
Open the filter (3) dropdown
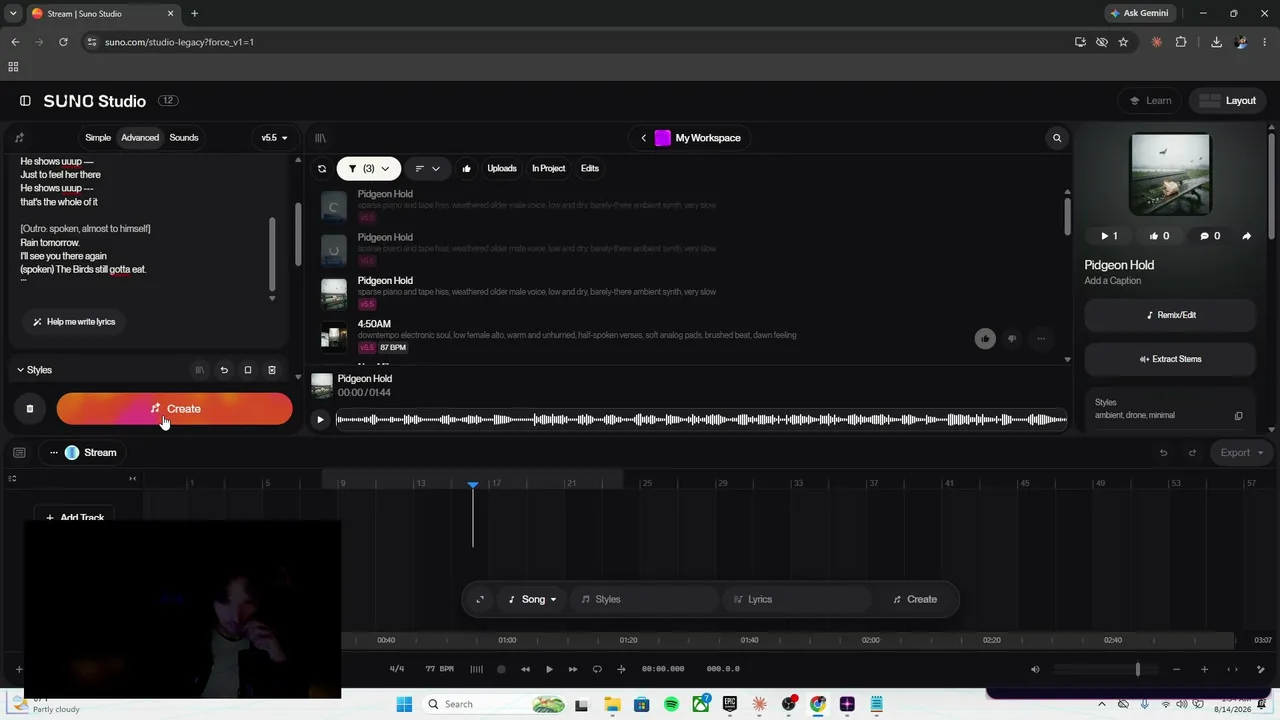369,169
